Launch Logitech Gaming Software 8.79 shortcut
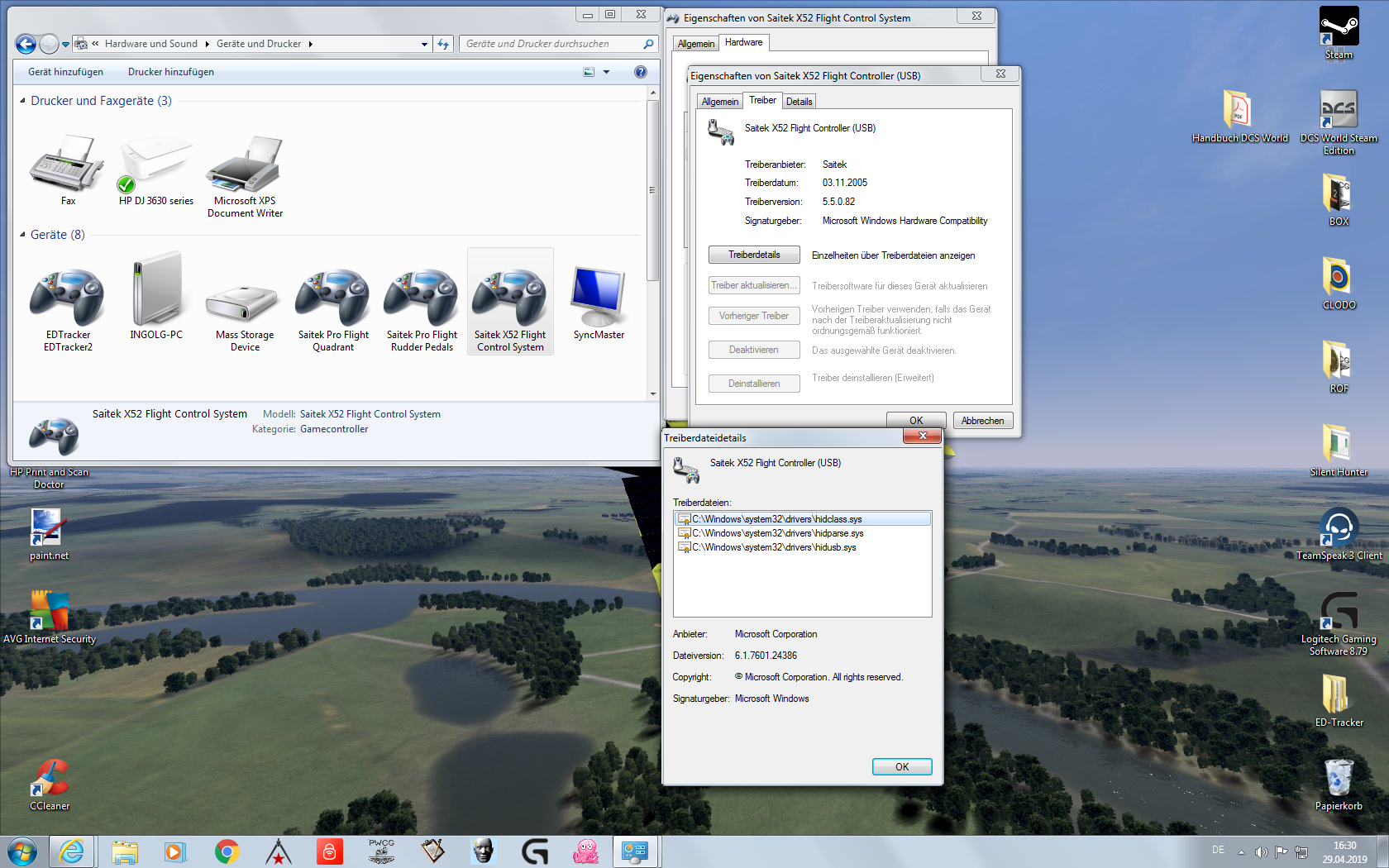 point(1339,623)
